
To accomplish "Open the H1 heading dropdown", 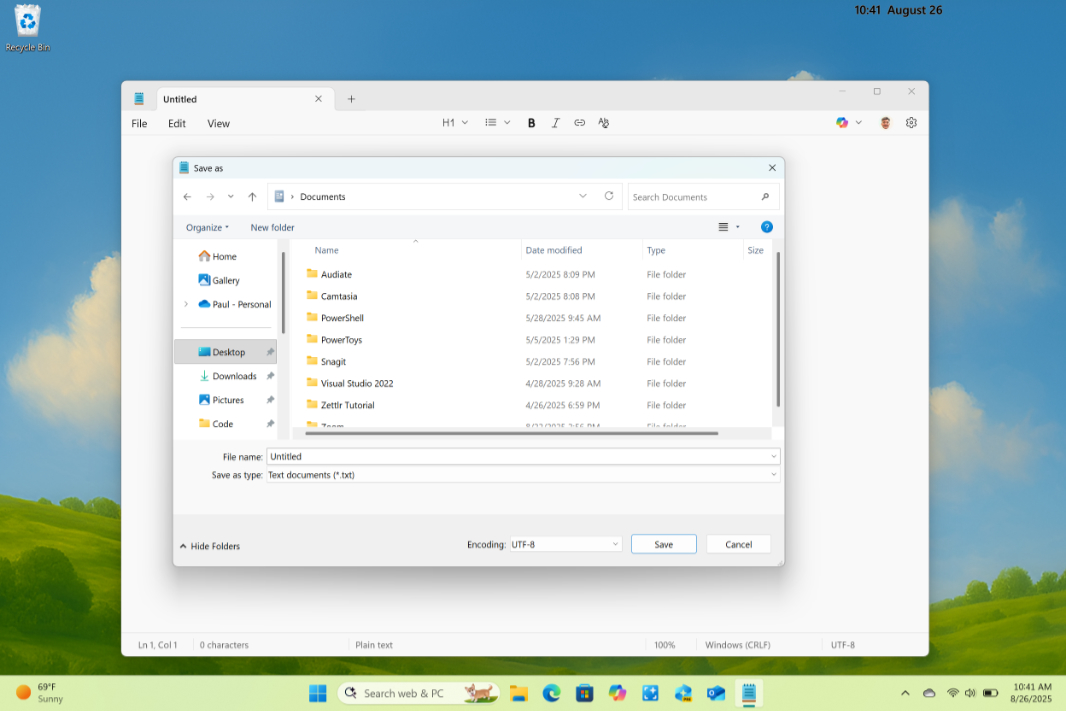I will [455, 123].
